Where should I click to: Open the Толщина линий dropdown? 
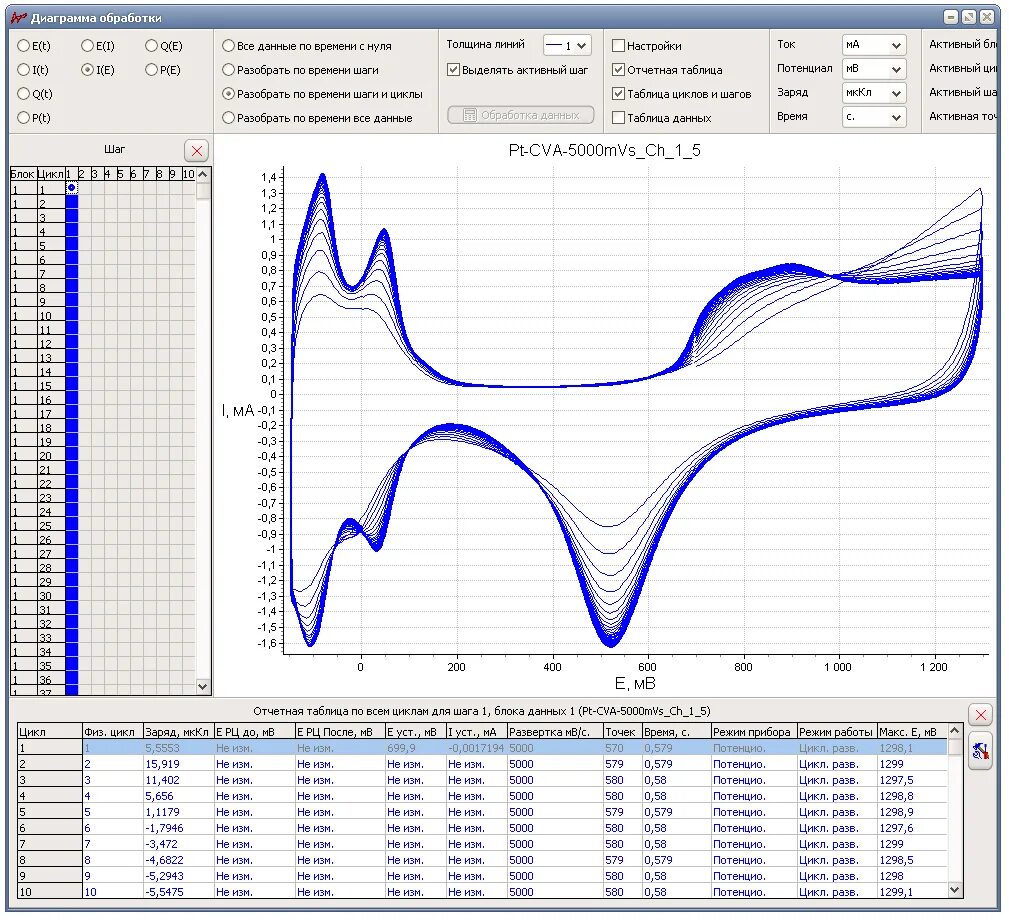click(x=567, y=45)
